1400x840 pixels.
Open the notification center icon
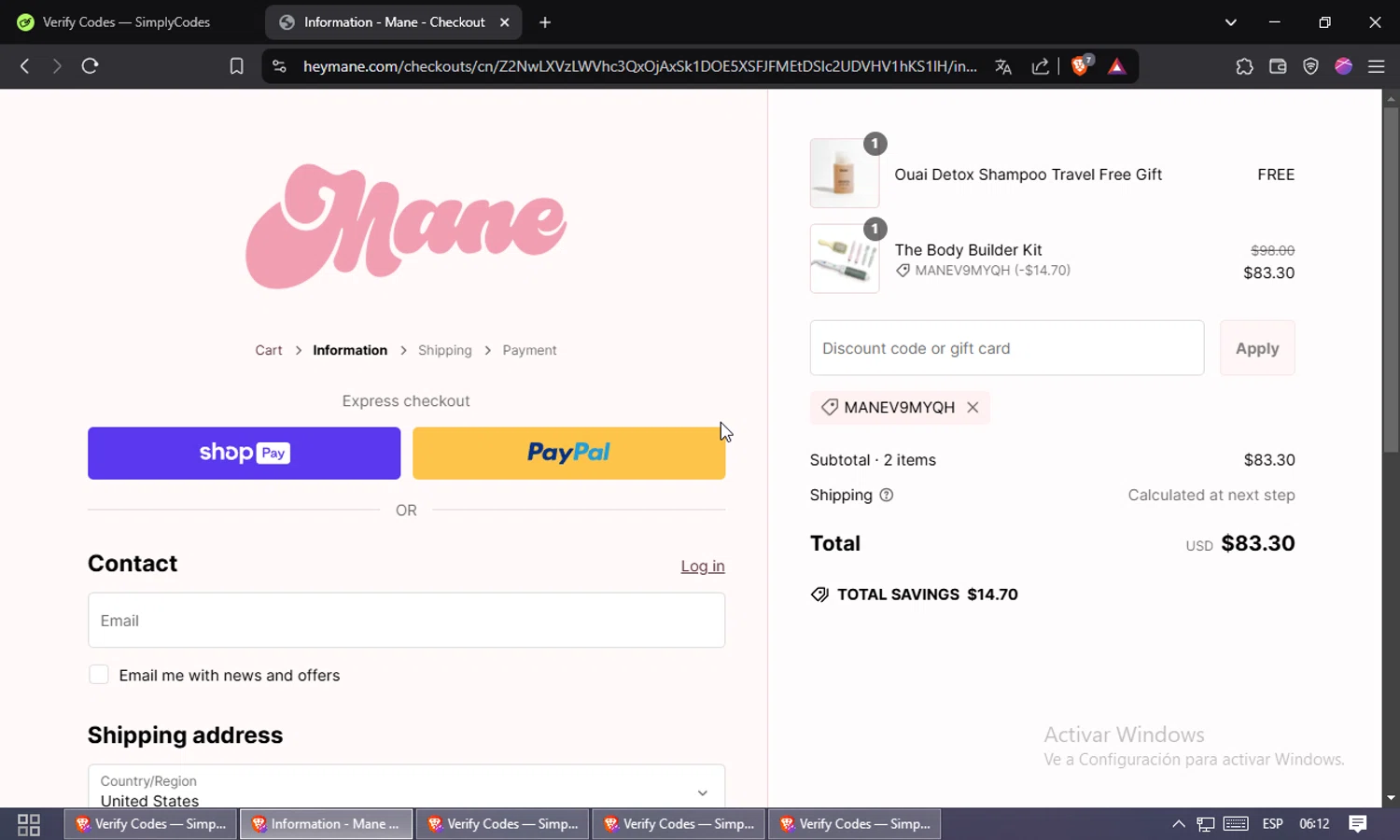click(x=1358, y=824)
